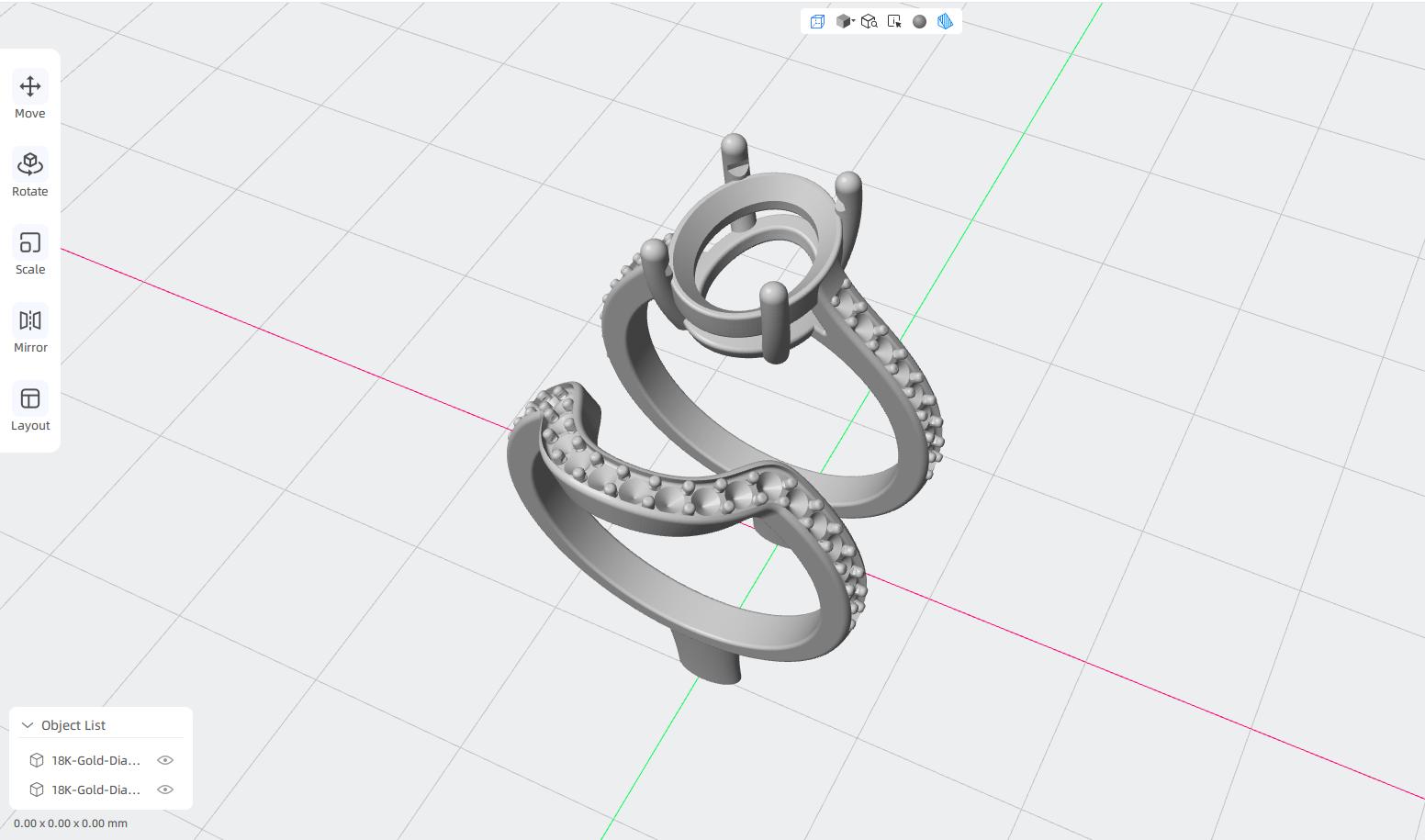Screen dimensions: 1425x840
Task: Select the first 18K-Gold-Dia… name in Object List
Action: coord(95,760)
